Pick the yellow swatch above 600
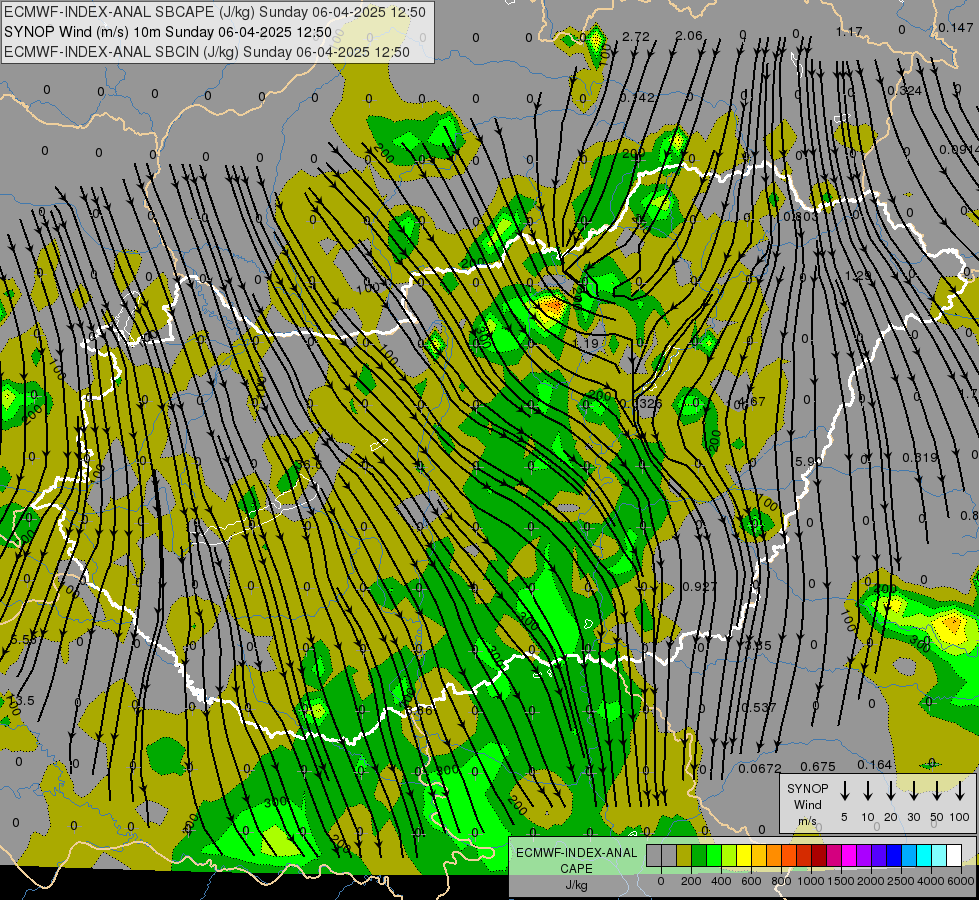979x900 pixels. point(744,855)
